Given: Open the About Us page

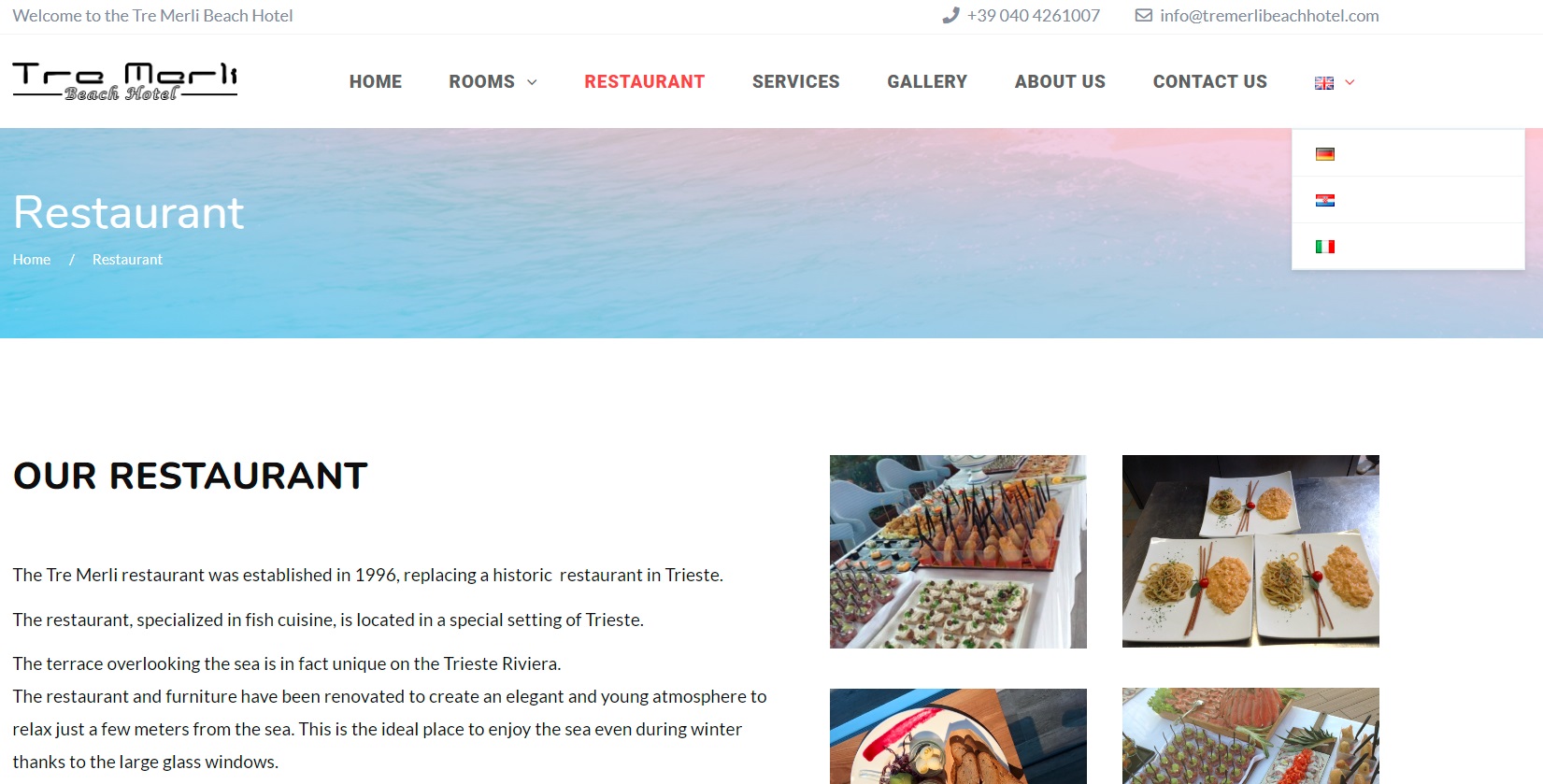Looking at the screenshot, I should click(1060, 81).
